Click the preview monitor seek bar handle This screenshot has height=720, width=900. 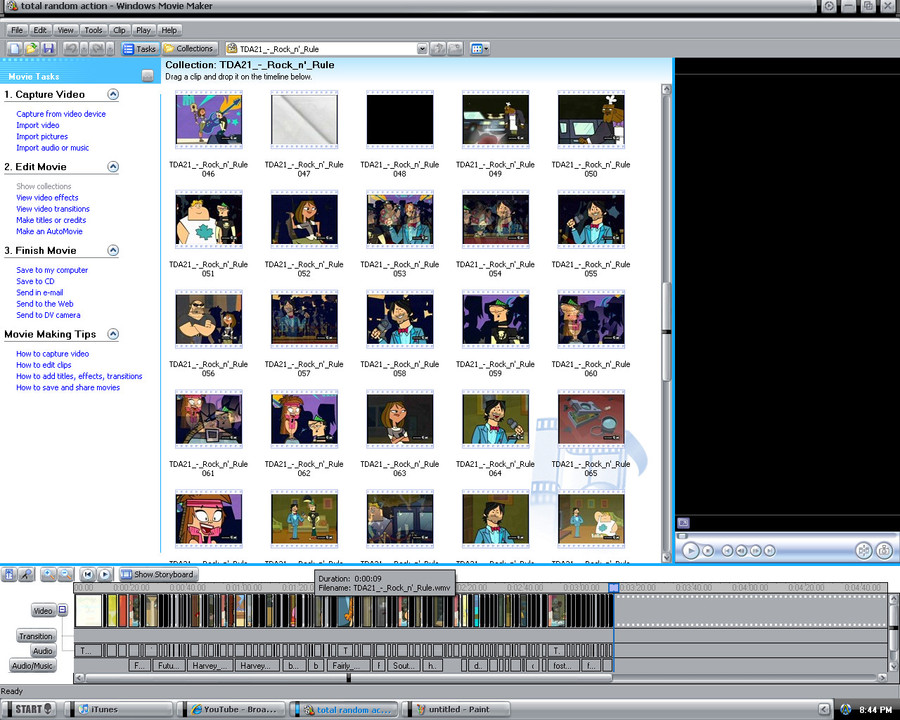point(682,536)
